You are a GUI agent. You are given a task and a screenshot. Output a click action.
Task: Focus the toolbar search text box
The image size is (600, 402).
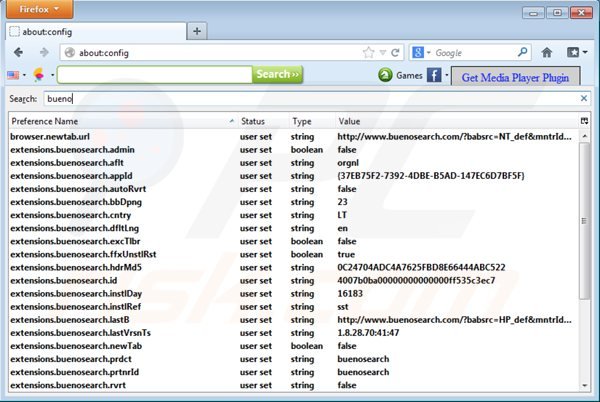coord(155,75)
